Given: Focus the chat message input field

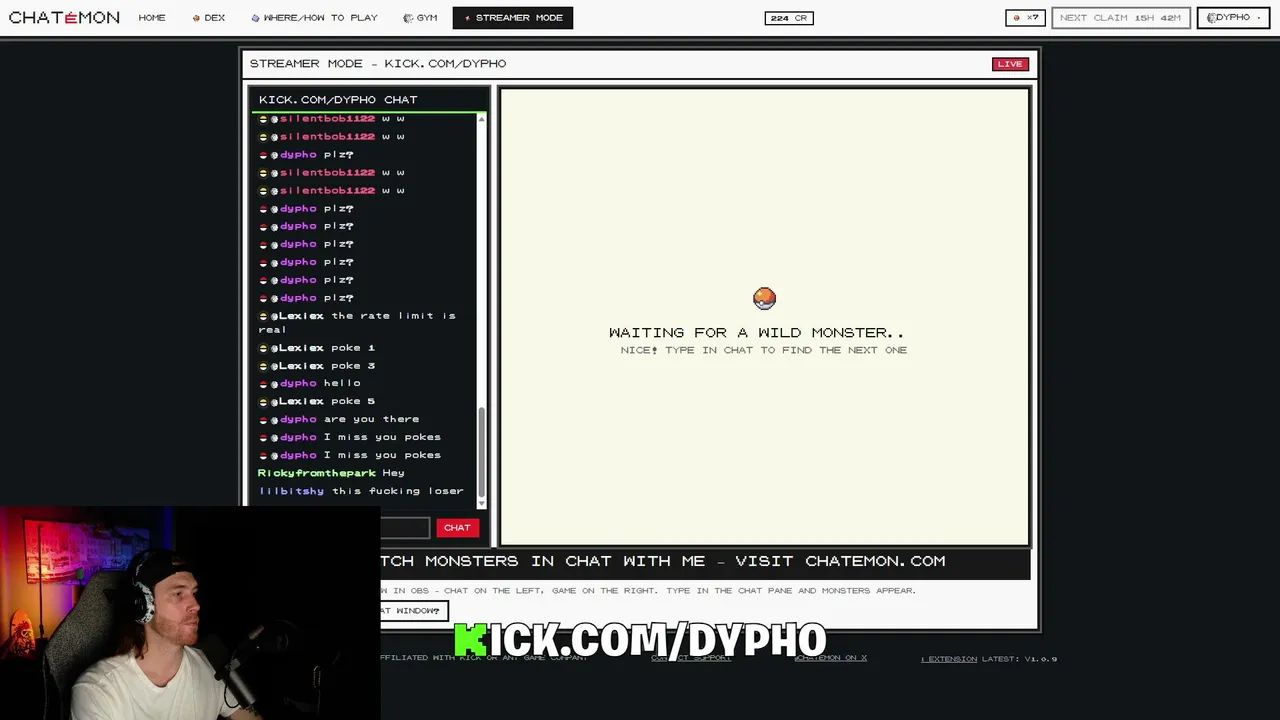Looking at the screenshot, I should pyautogui.click(x=405, y=528).
